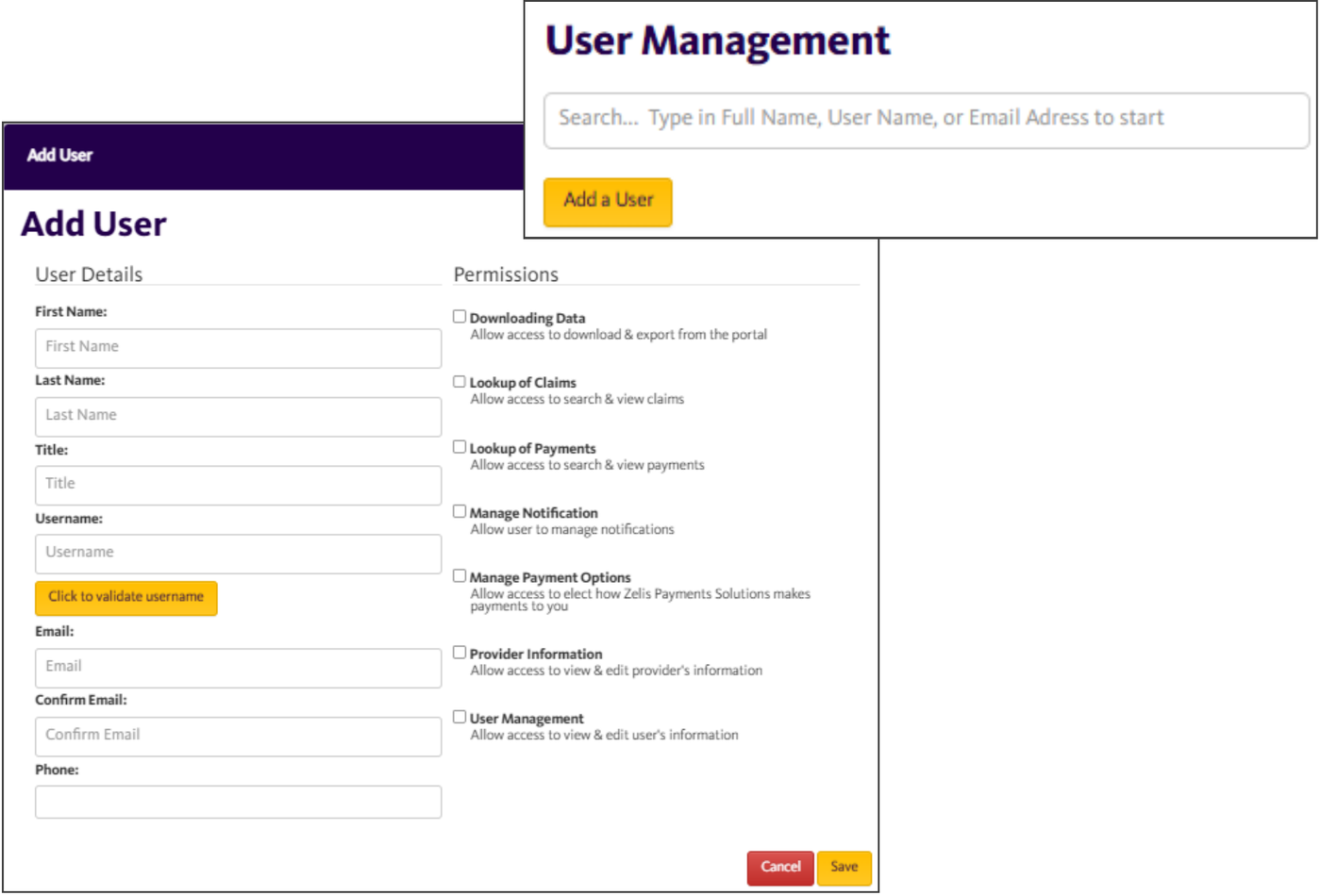Image resolution: width=1321 pixels, height=896 pixels.
Task: Enable the User Management permission checkbox
Action: tap(460, 717)
